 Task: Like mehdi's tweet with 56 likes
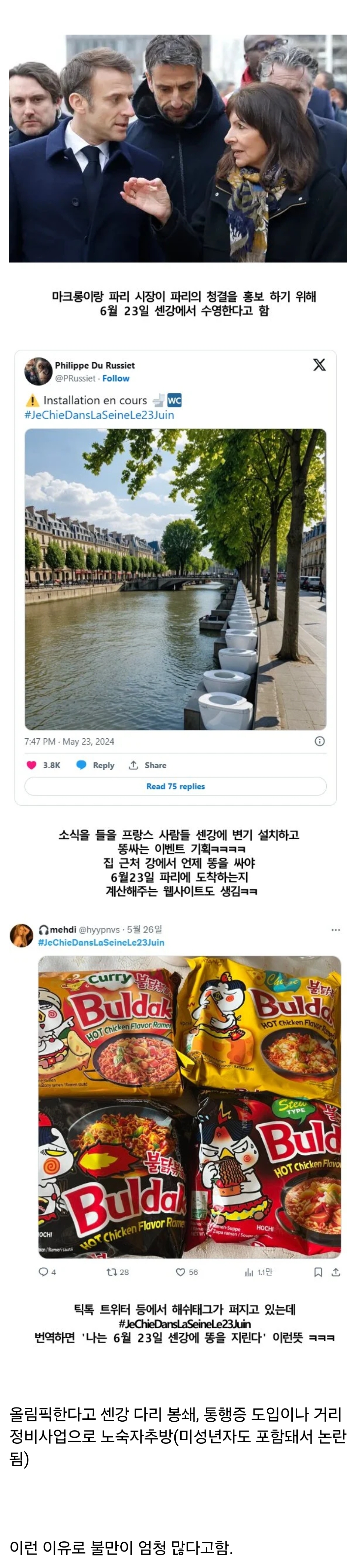click(x=180, y=1272)
